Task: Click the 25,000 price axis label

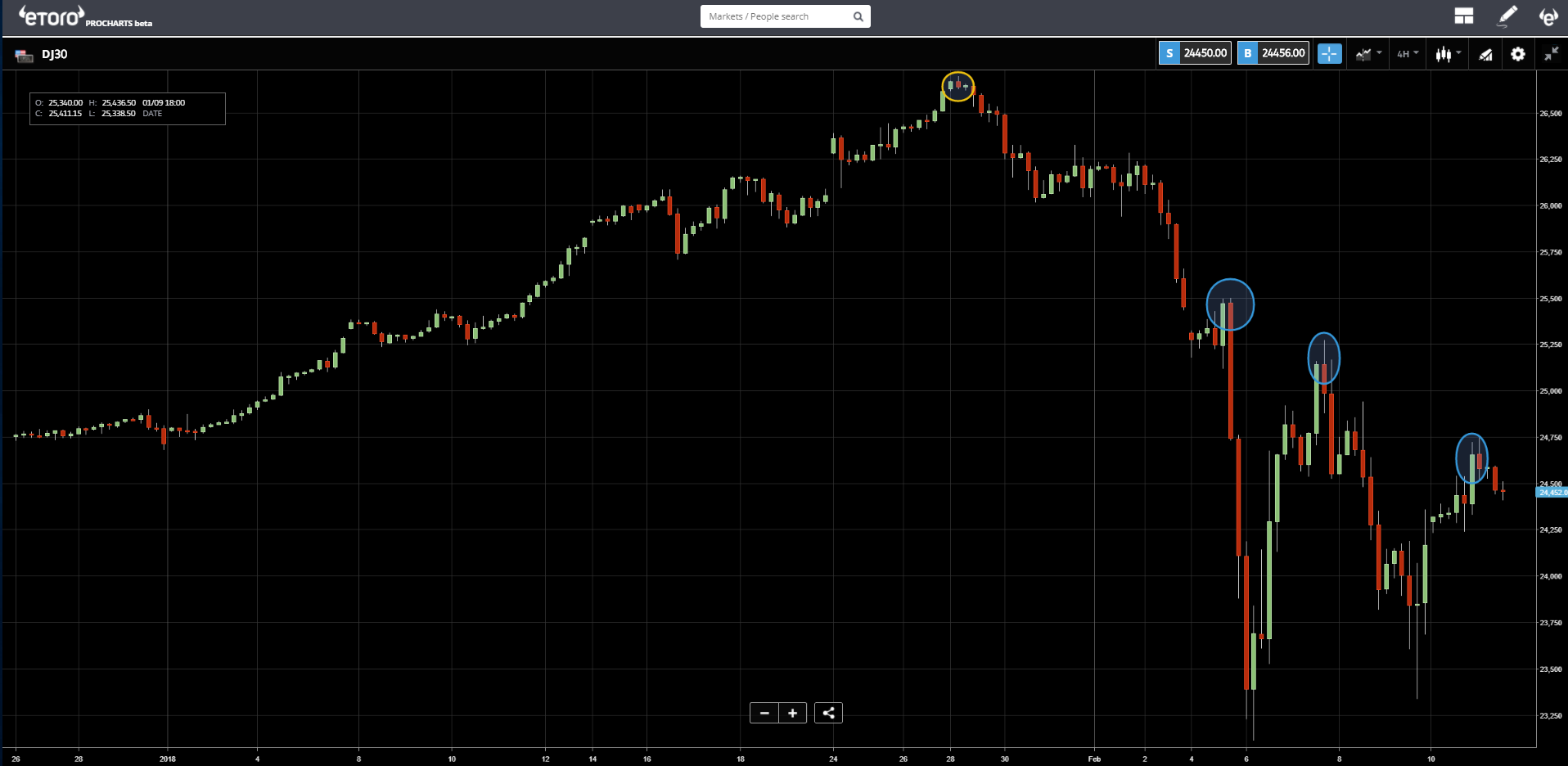Action: point(1550,391)
